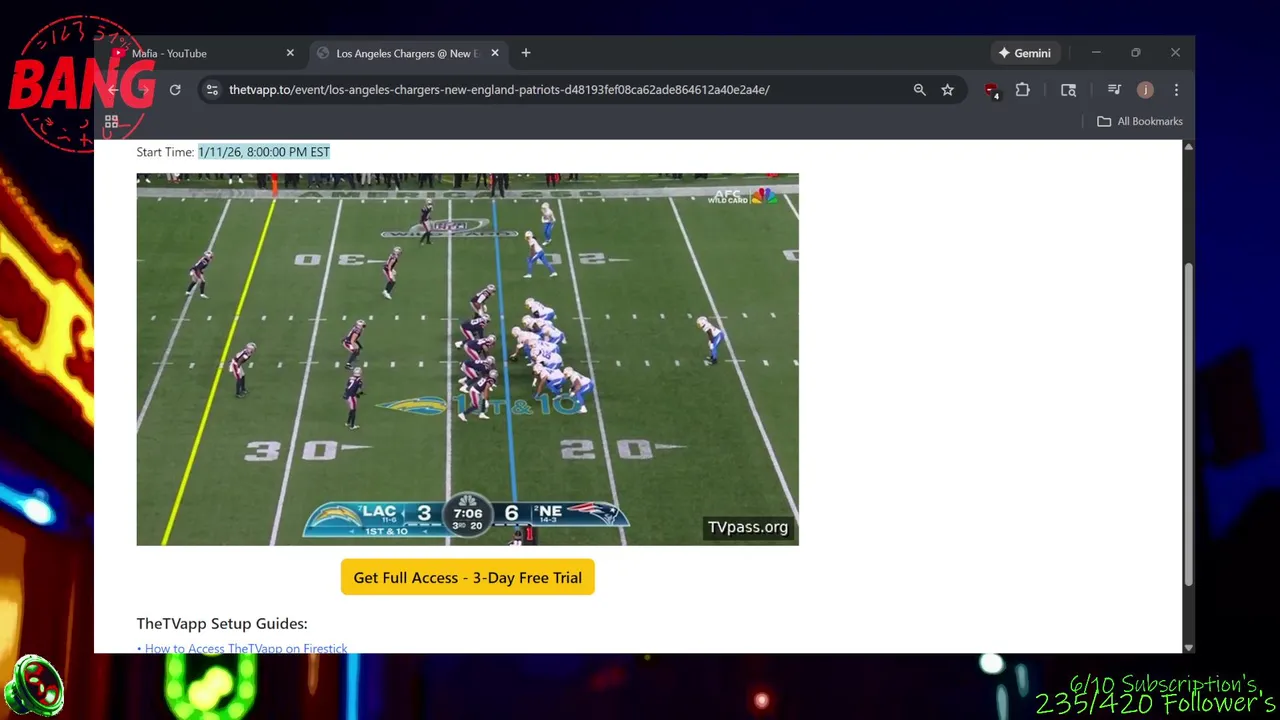Close the Mafia - YouTube tab
This screenshot has width=1280, height=720.
(290, 53)
